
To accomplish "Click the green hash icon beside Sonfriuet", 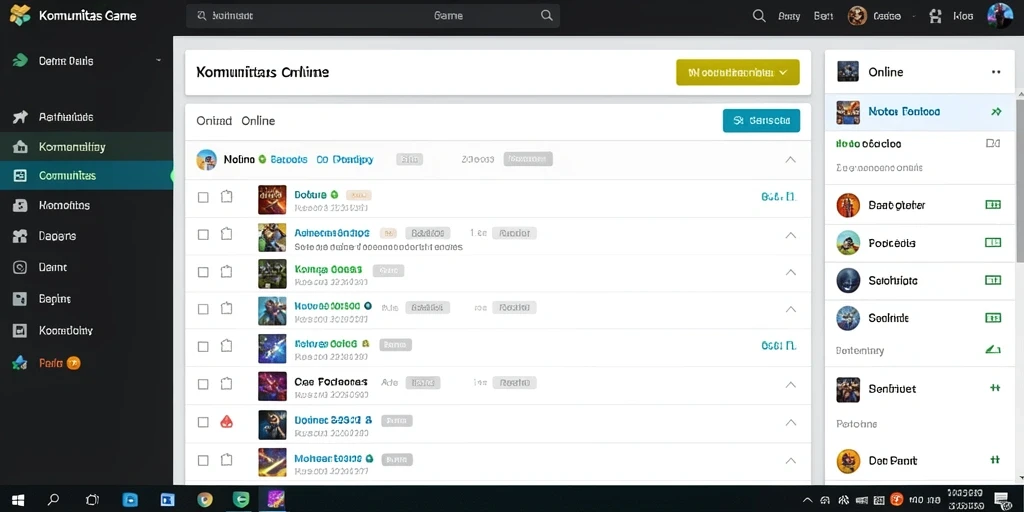I will pos(995,388).
